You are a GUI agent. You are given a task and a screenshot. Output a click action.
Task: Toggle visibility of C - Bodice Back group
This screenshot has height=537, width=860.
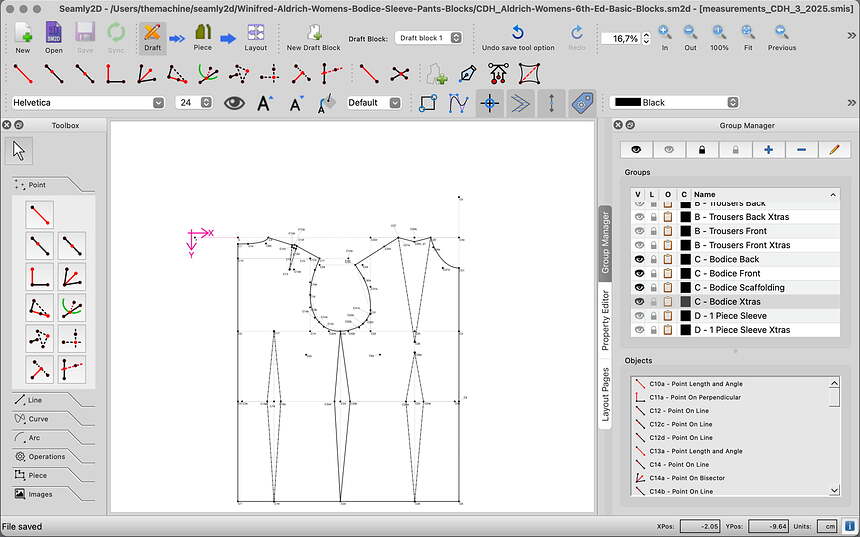tap(639, 259)
